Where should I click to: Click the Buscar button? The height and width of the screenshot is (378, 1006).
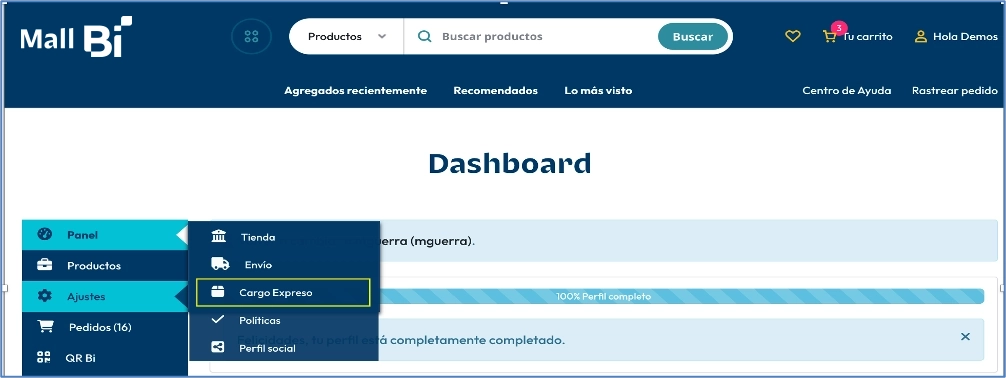pos(693,37)
